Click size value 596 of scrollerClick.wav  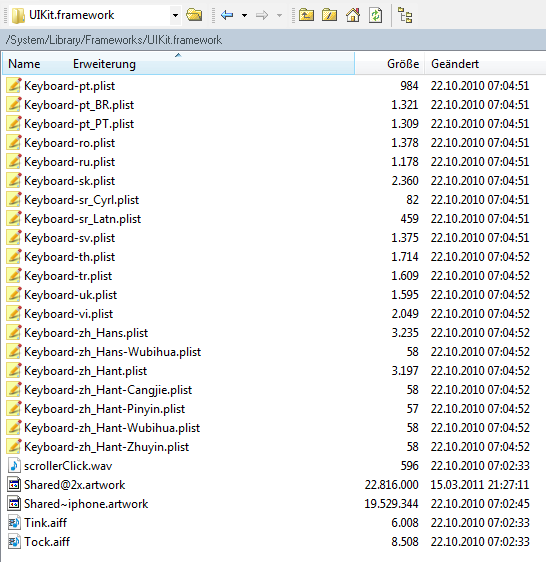[x=409, y=466]
